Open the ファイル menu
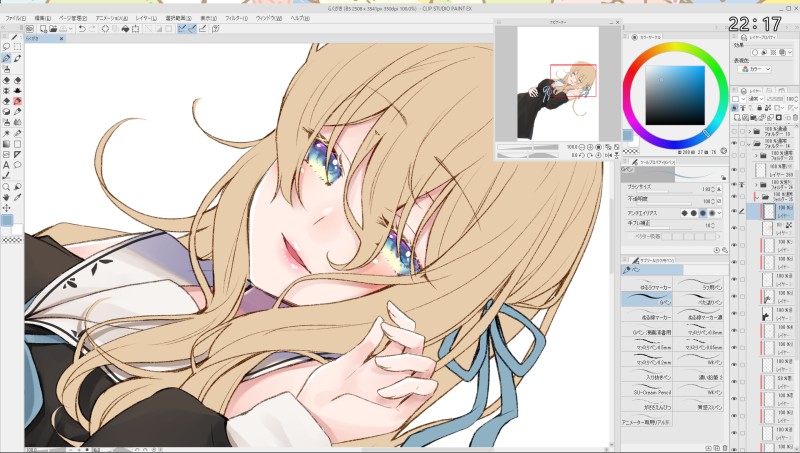 pyautogui.click(x=15, y=18)
